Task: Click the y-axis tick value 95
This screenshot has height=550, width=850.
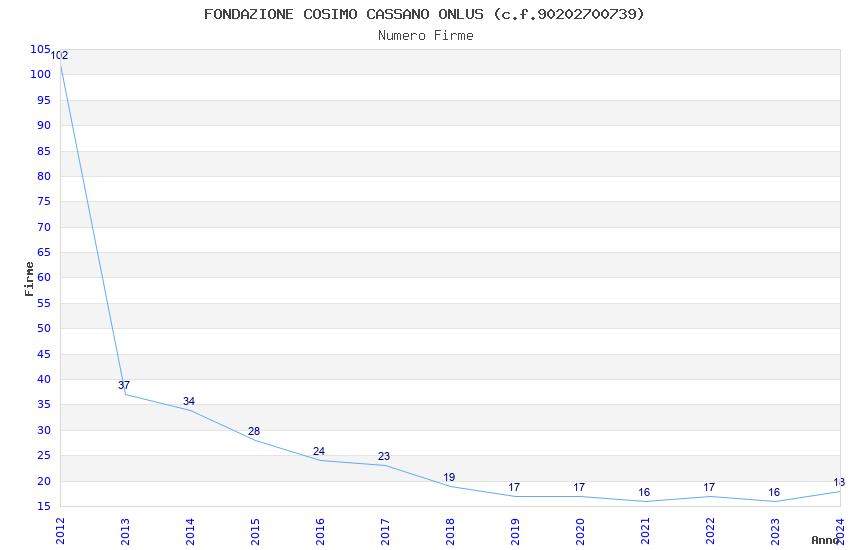Action: tap(44, 100)
